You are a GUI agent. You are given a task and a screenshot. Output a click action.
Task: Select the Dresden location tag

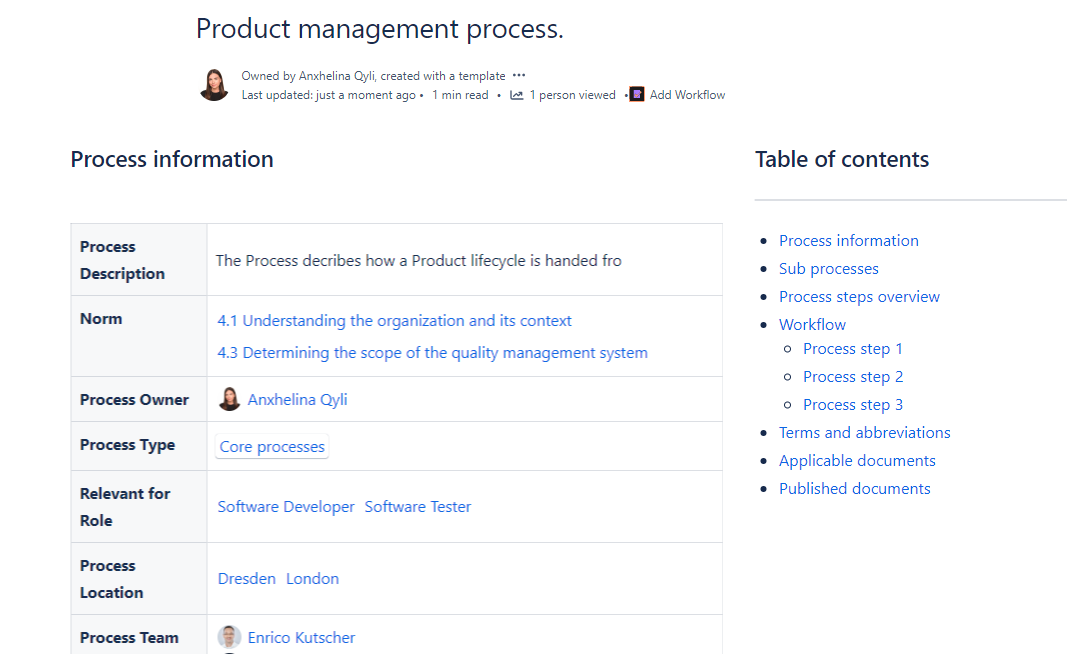(x=246, y=579)
